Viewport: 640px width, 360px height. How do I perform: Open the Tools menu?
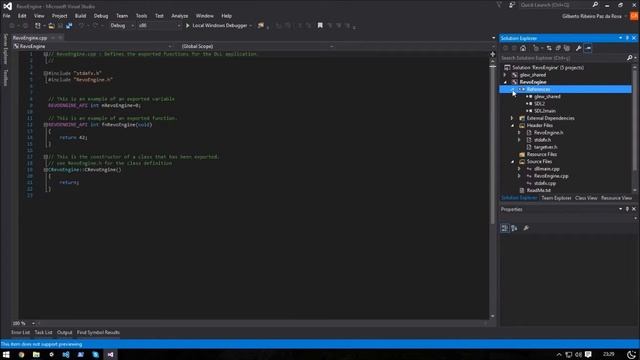(x=141, y=16)
